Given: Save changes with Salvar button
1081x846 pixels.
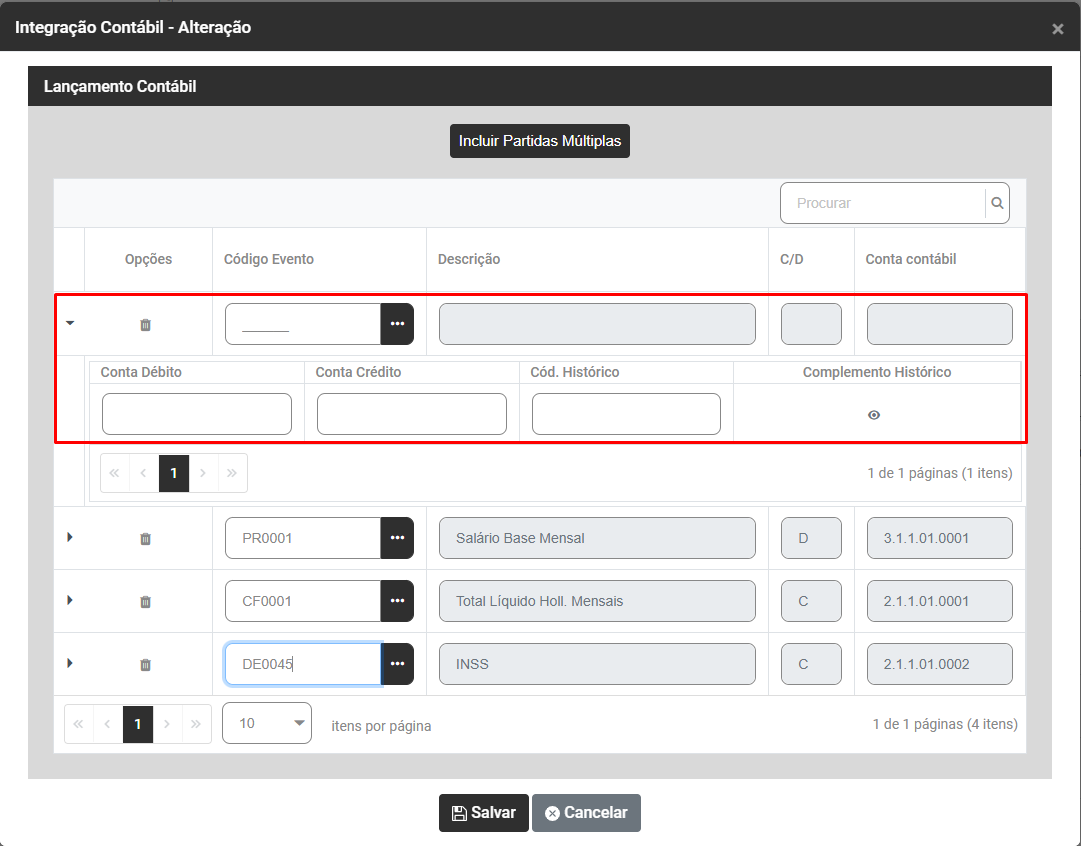Looking at the screenshot, I should [x=484, y=813].
